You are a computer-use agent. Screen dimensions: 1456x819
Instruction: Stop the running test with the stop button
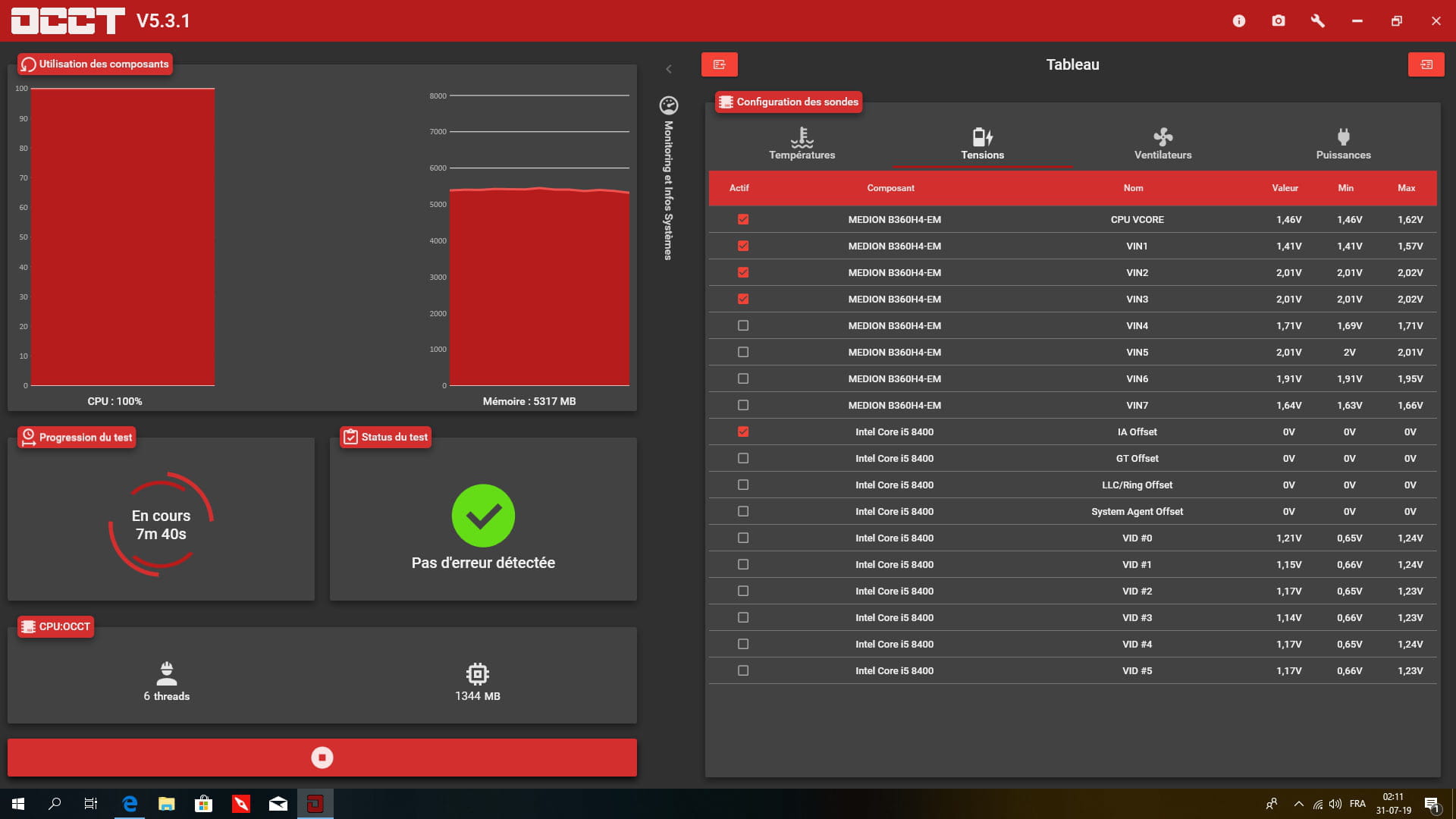coord(322,758)
